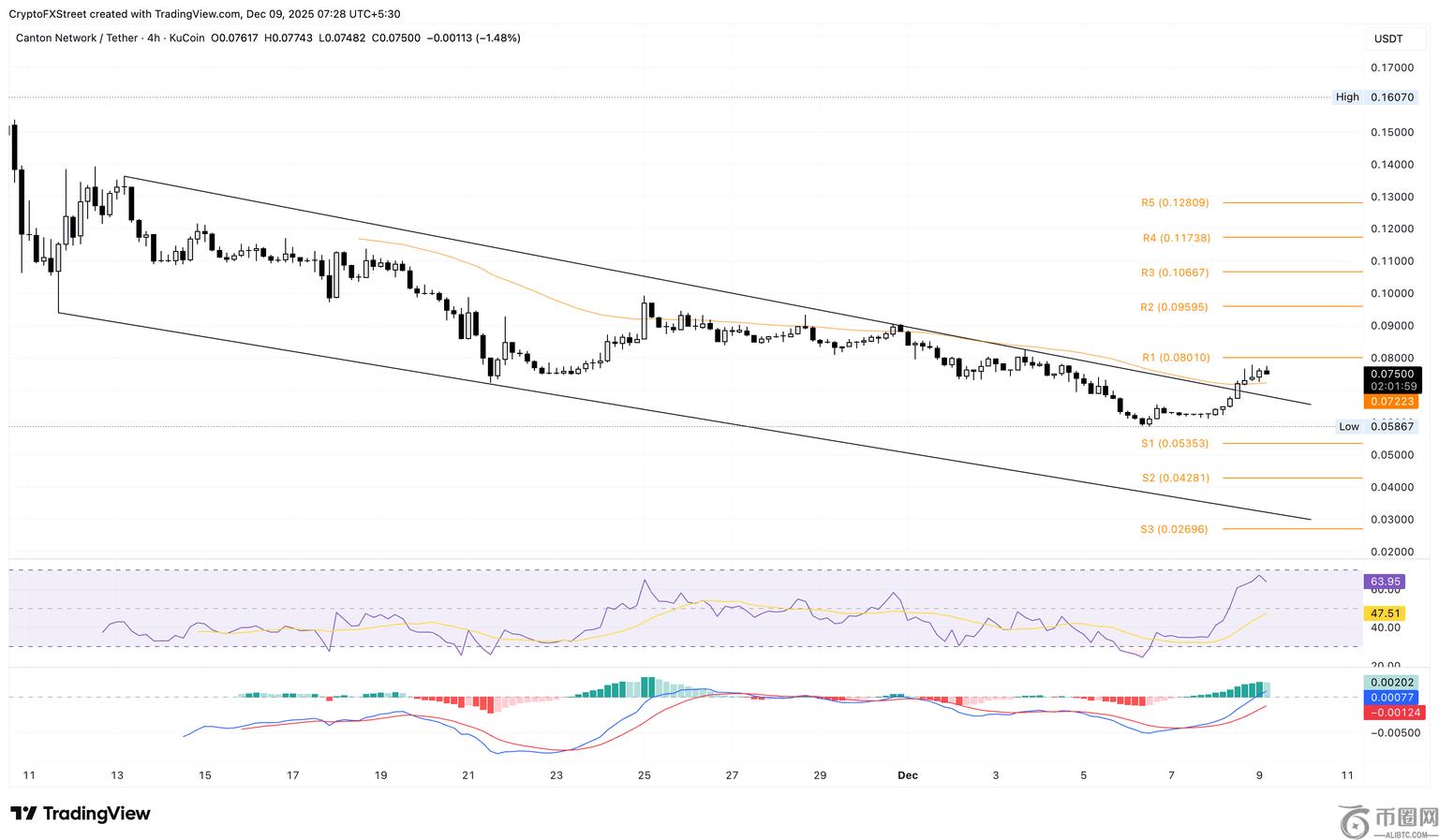Viewport: 1439px width, 840px height.
Task: Click the 25 date marker on time axis
Action: click(x=645, y=775)
